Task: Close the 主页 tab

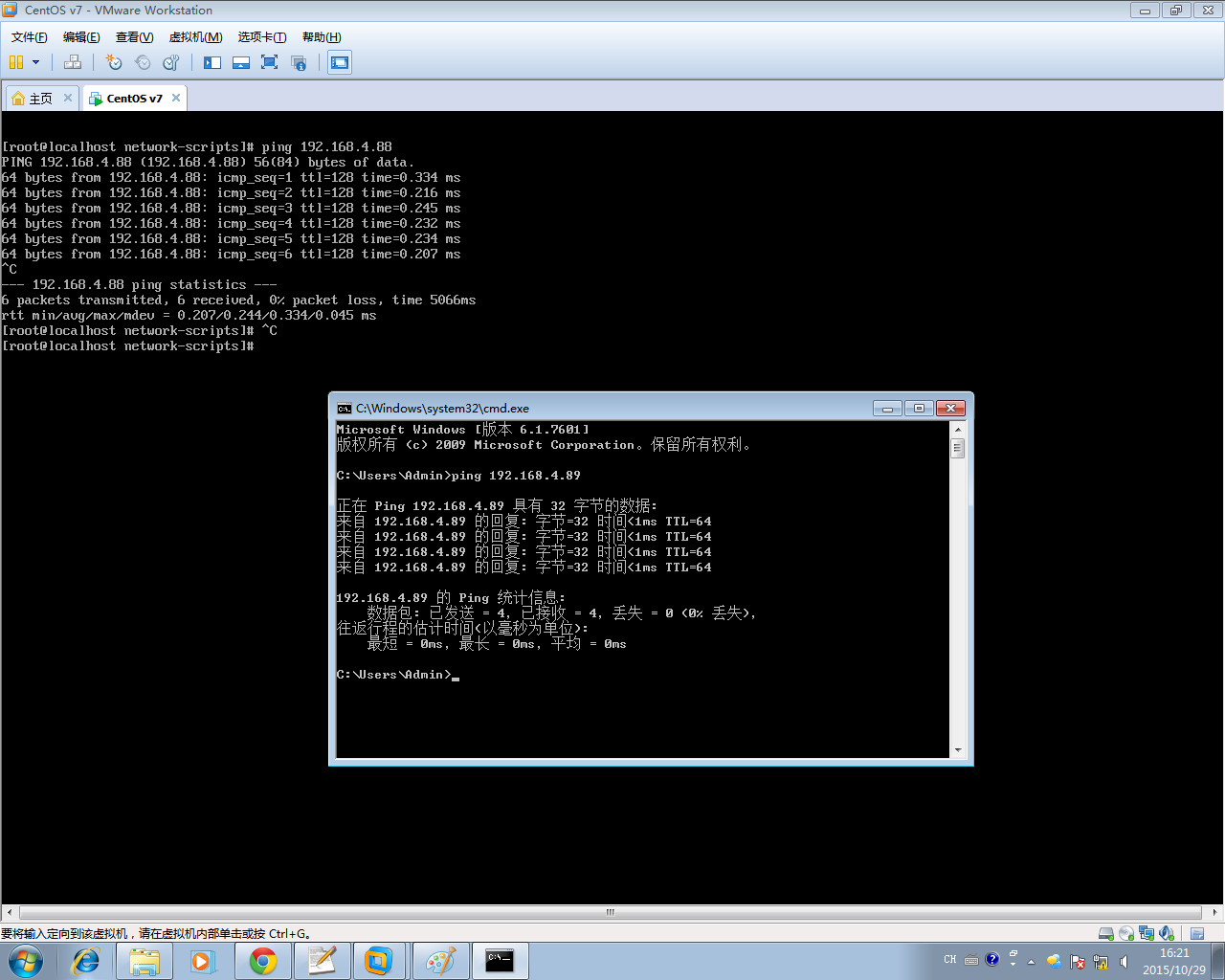Action: click(x=68, y=98)
